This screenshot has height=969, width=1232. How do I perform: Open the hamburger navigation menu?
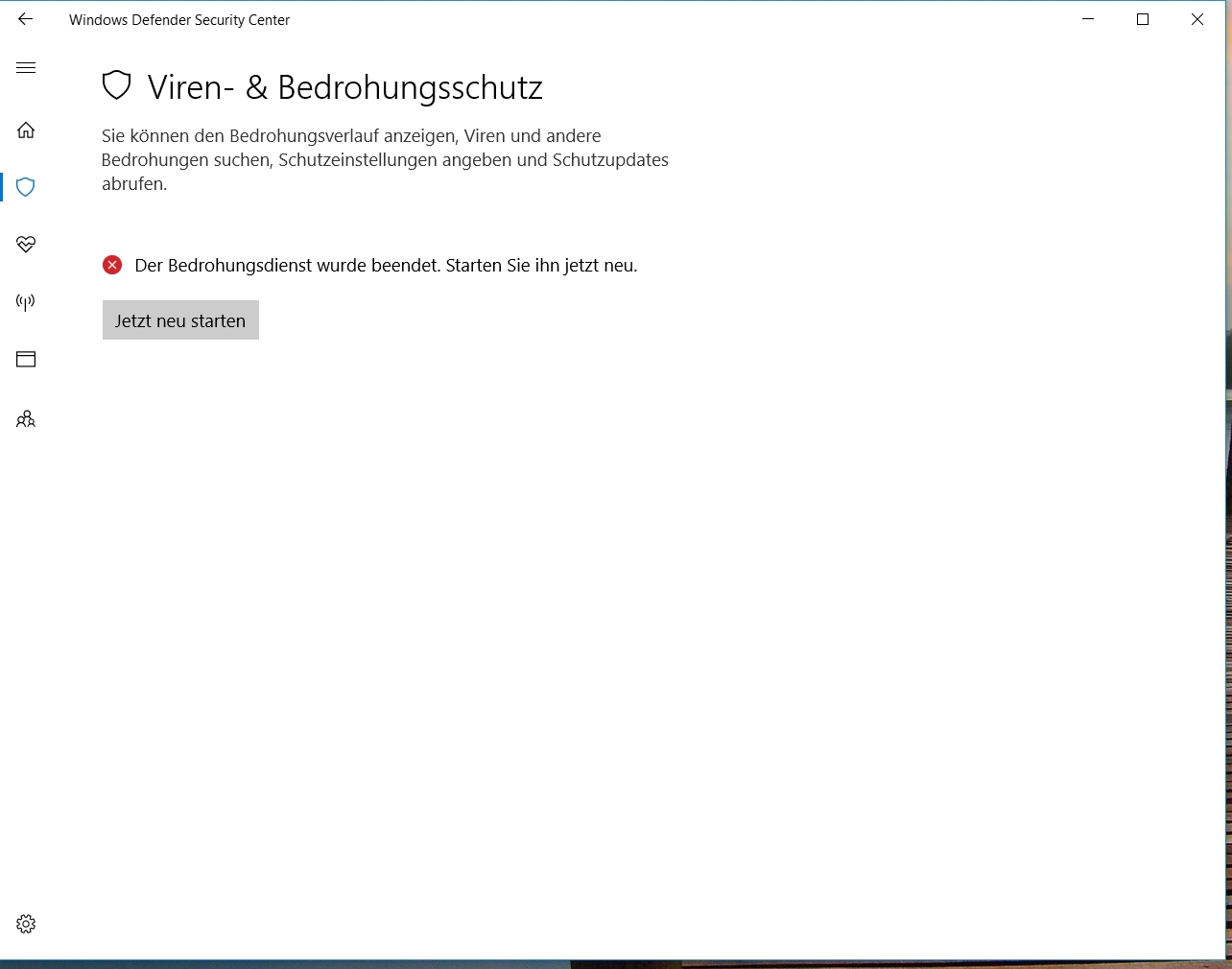26,68
